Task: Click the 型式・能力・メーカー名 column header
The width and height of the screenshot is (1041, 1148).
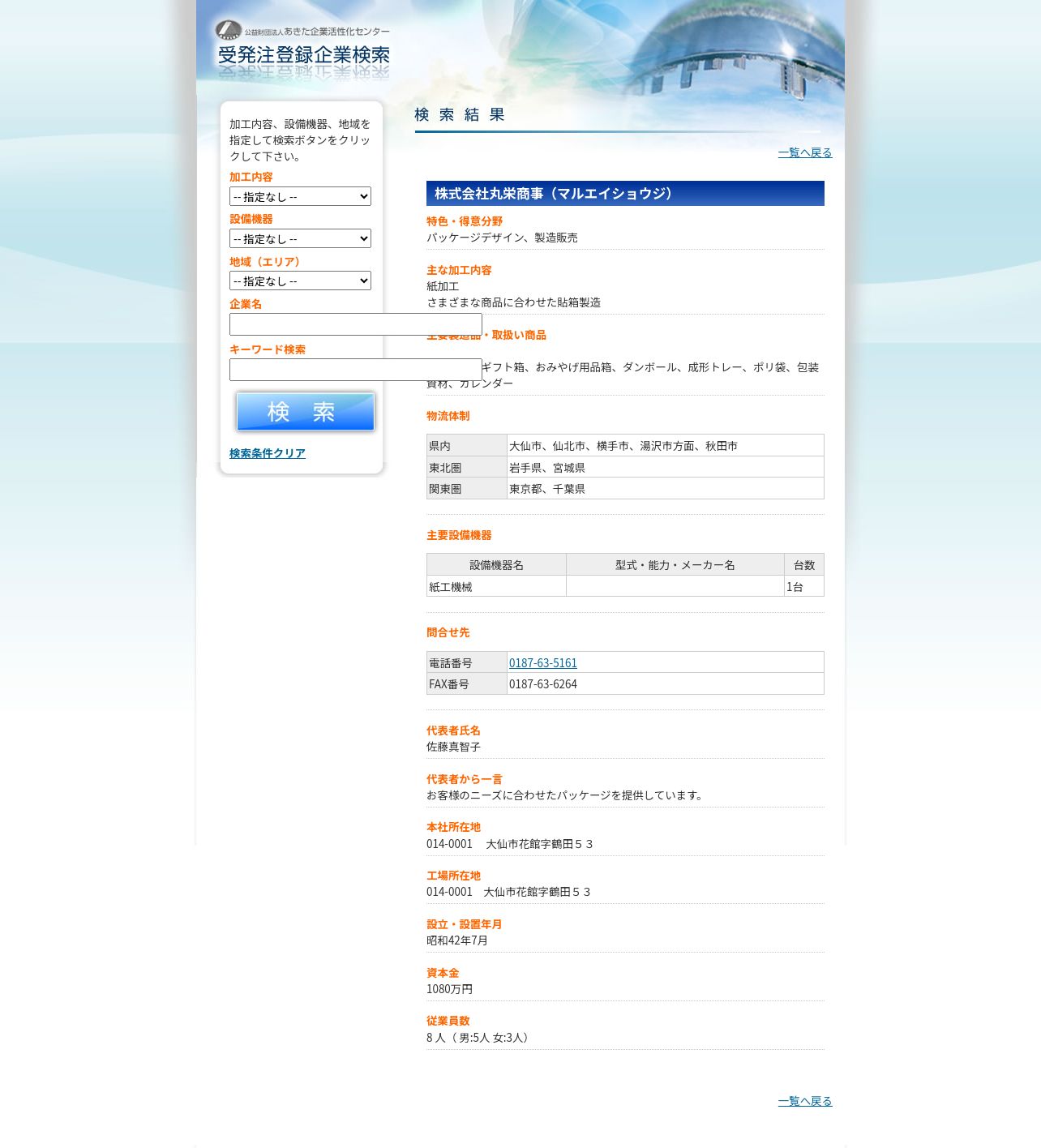Action: pyautogui.click(x=675, y=565)
